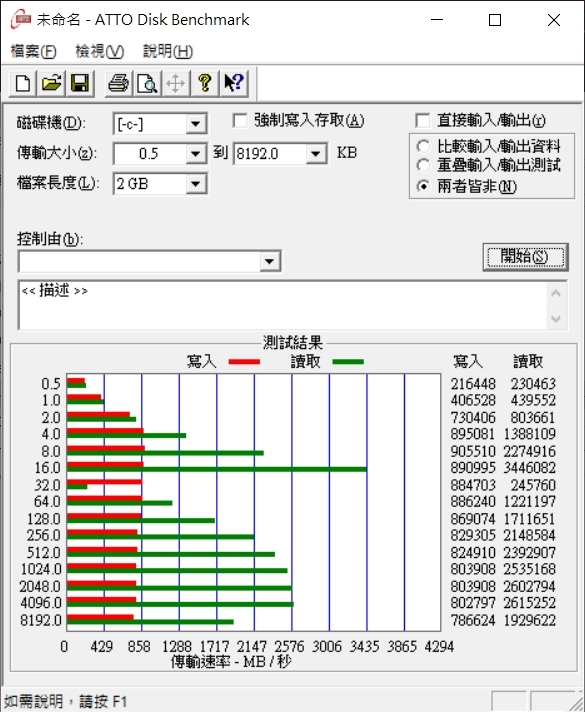The height and width of the screenshot is (712, 585).
Task: Click the 檔案長度(L): label
Action: pos(58,183)
